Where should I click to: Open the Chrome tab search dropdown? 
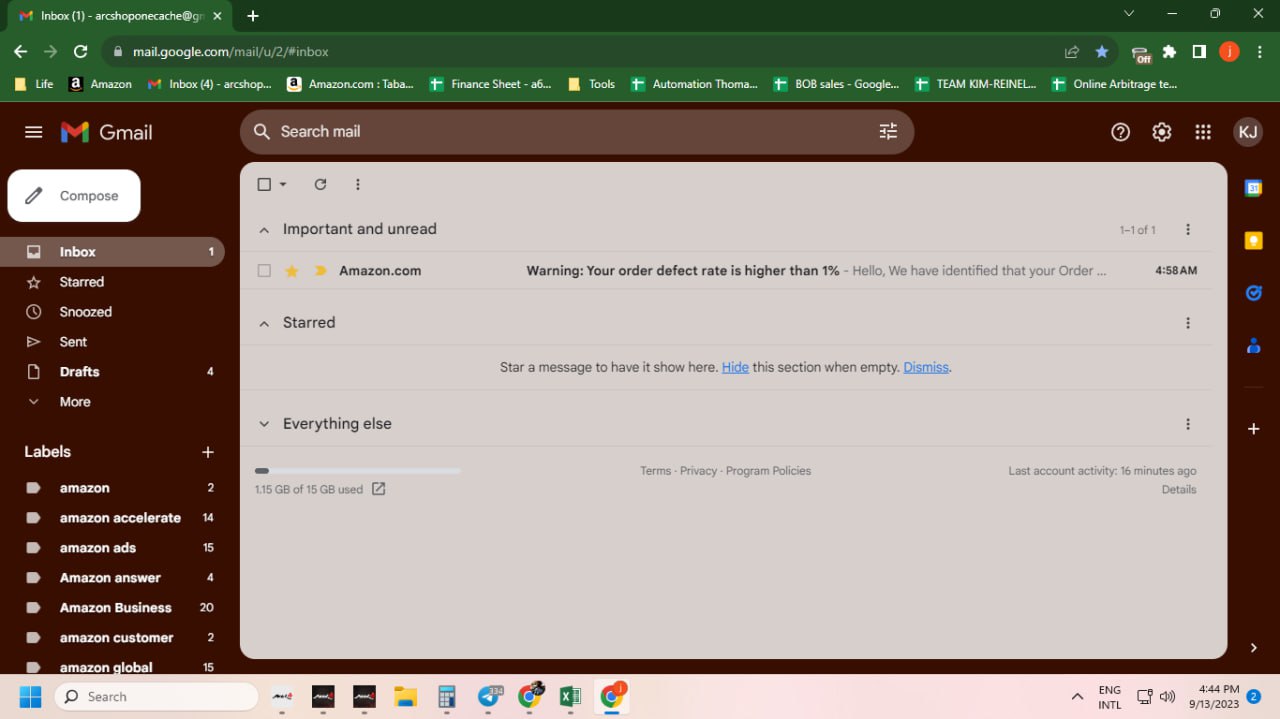[1129, 14]
